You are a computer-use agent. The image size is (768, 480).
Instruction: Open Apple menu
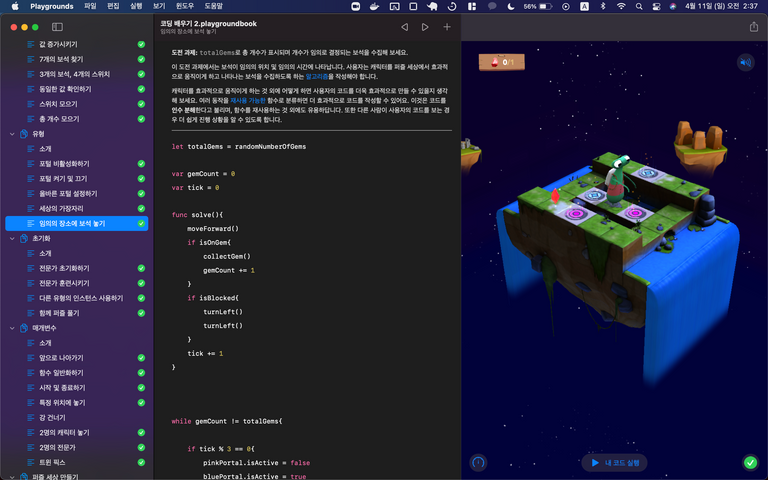click(15, 6)
